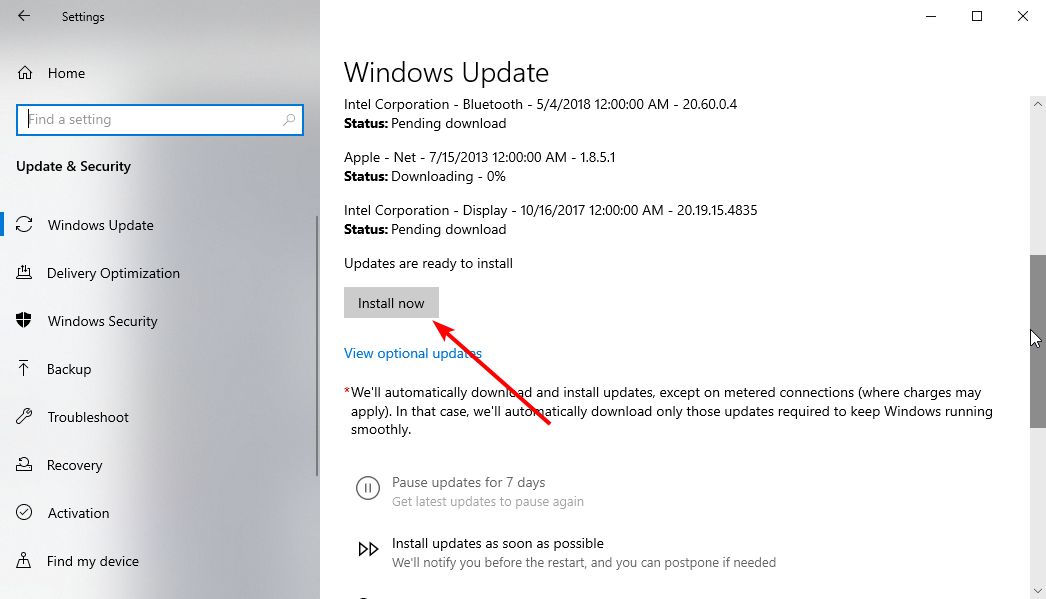Click the scrollbar up arrow
This screenshot has height=599, width=1046.
[x=1037, y=105]
